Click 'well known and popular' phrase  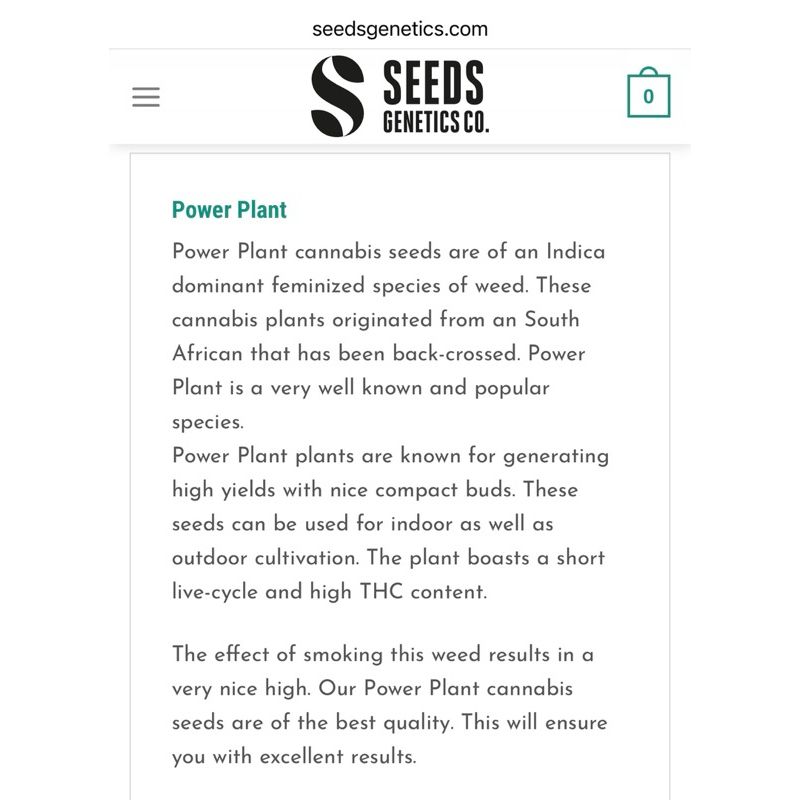coord(434,387)
